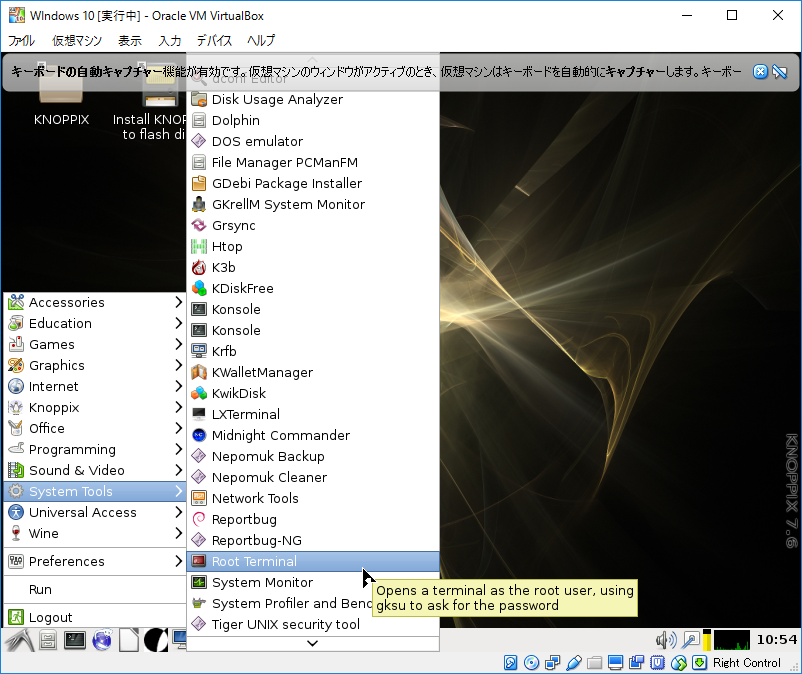The height and width of the screenshot is (674, 802).
Task: Launch terminal from the bottom panel
Action: point(75,640)
